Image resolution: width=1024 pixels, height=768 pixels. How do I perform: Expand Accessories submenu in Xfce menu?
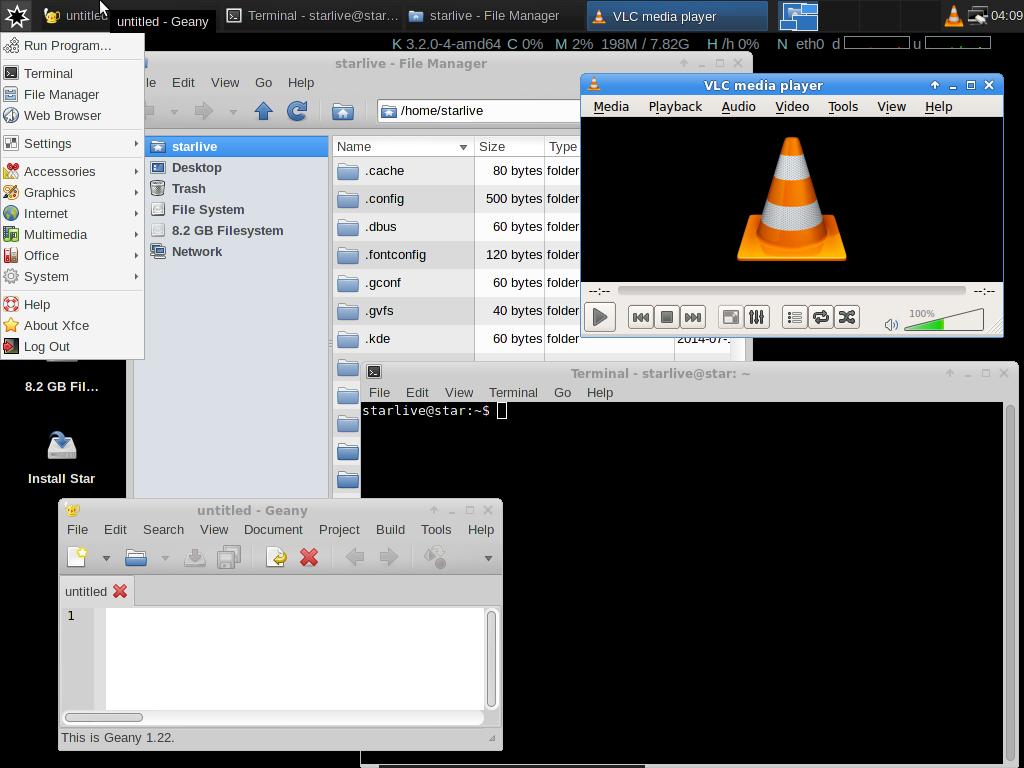72,172
